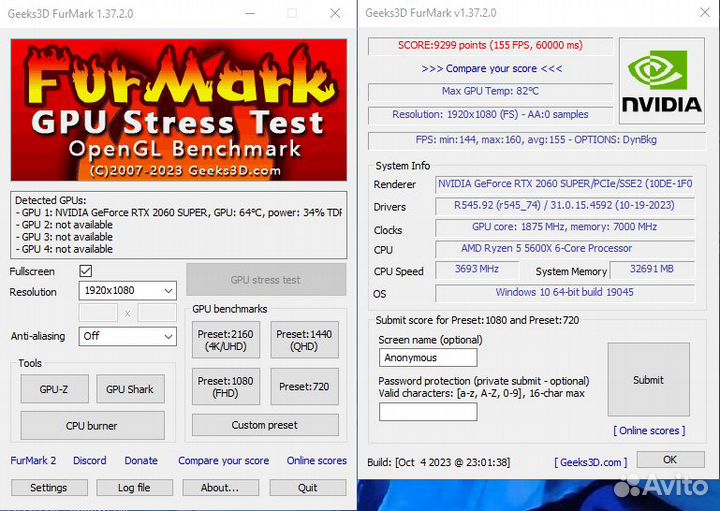Confirm the score dialog with OK
Viewport: 720px width, 511px height.
[670, 460]
